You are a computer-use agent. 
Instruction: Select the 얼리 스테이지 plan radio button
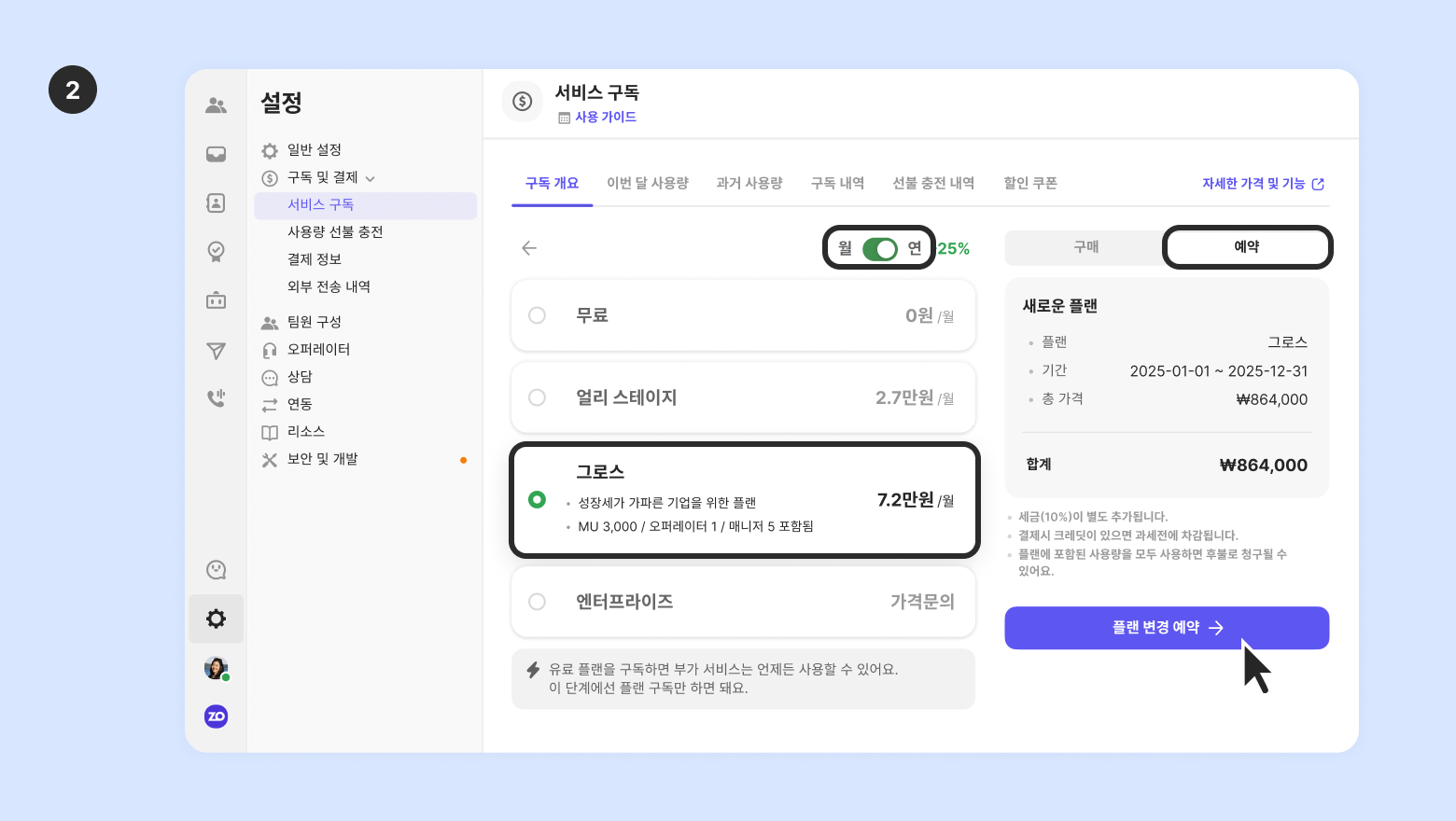click(538, 397)
